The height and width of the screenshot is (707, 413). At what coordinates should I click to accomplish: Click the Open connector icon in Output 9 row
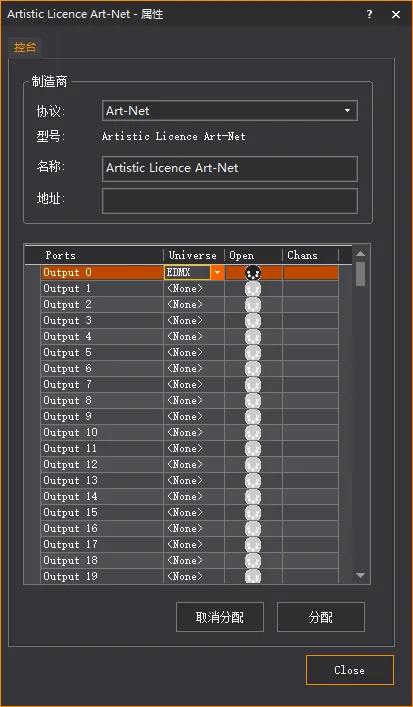pos(253,417)
